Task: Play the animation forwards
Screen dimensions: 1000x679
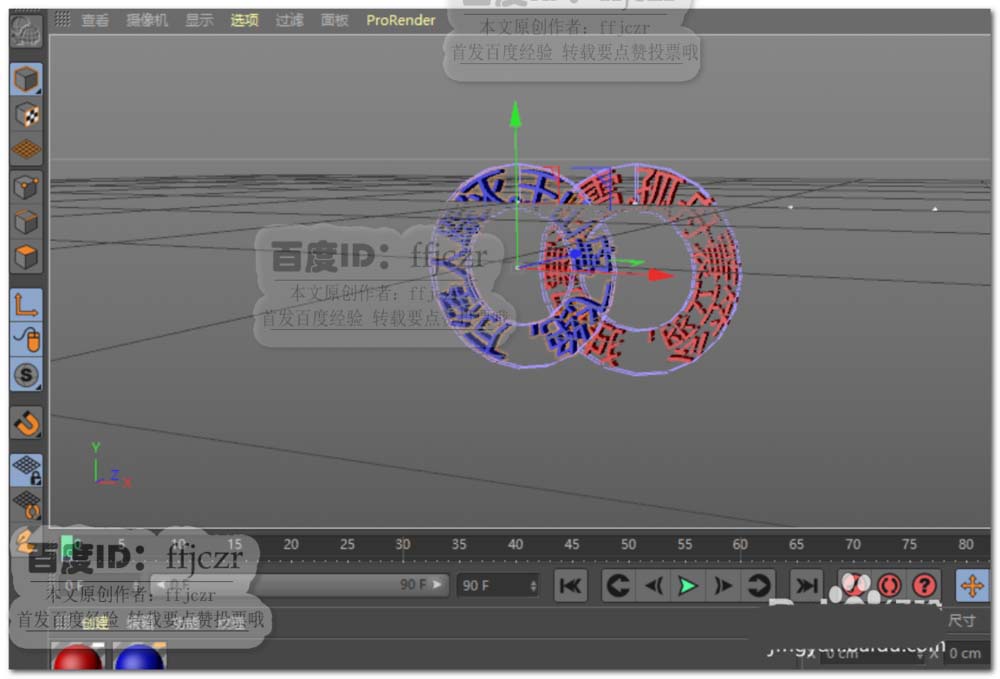Action: (688, 585)
